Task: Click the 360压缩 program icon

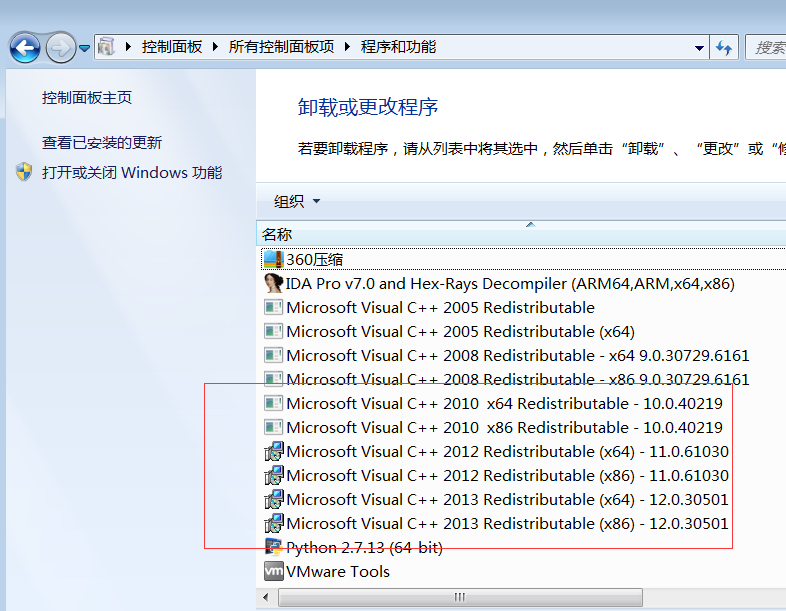Action: click(274, 259)
